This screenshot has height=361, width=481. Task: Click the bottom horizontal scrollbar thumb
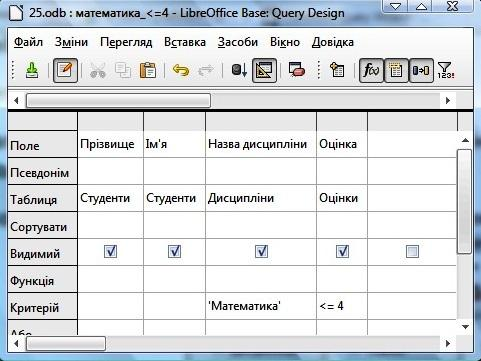click(x=66, y=343)
